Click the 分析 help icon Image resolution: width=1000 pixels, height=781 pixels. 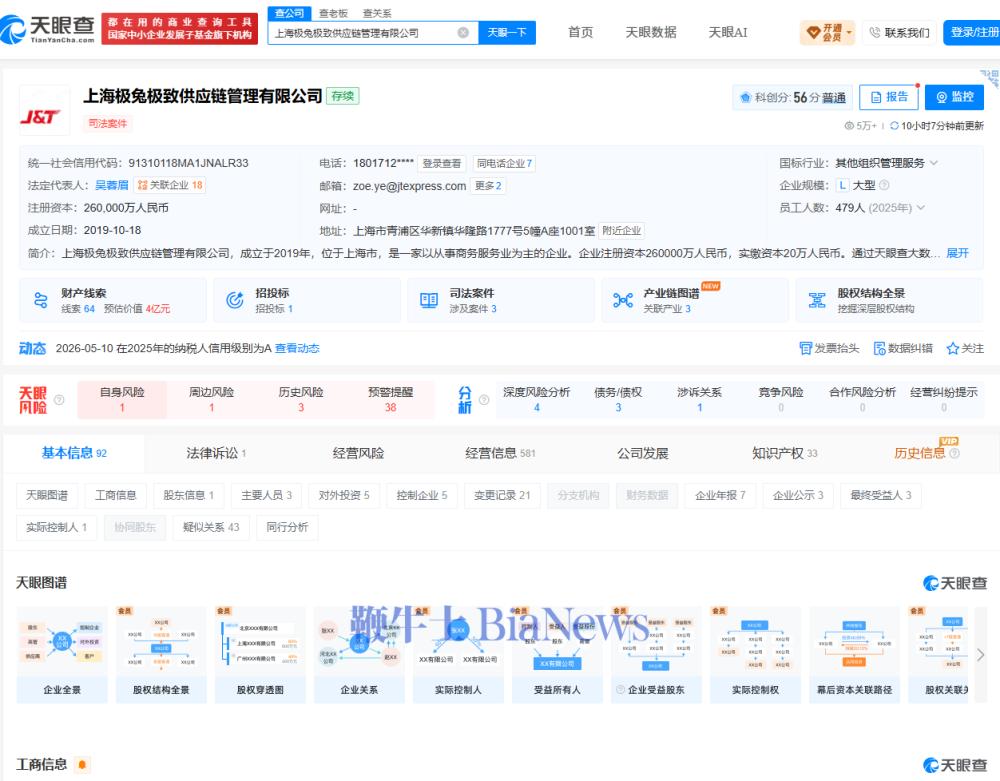(x=483, y=400)
